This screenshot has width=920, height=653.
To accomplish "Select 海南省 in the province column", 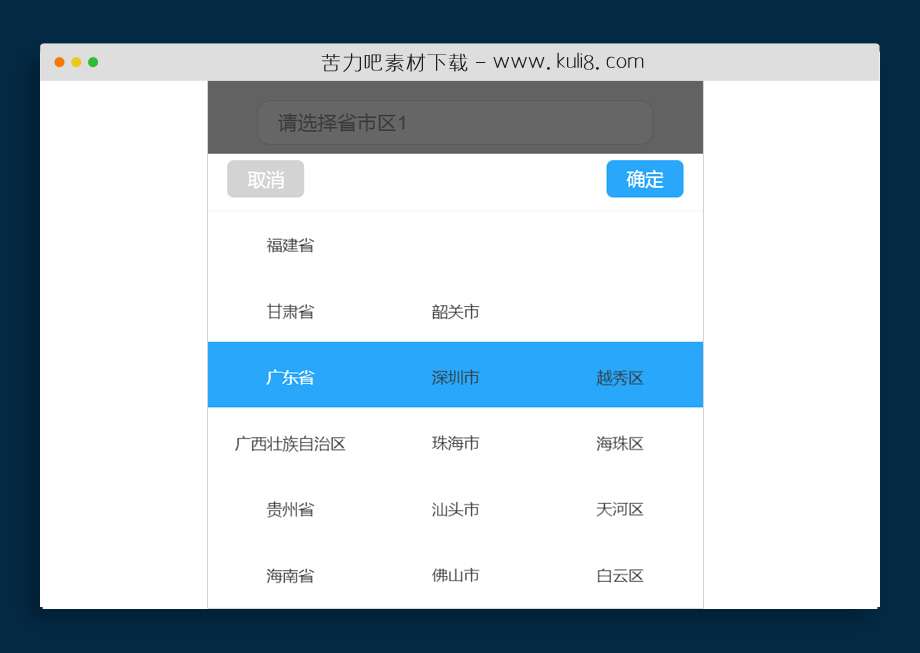I will click(290, 575).
